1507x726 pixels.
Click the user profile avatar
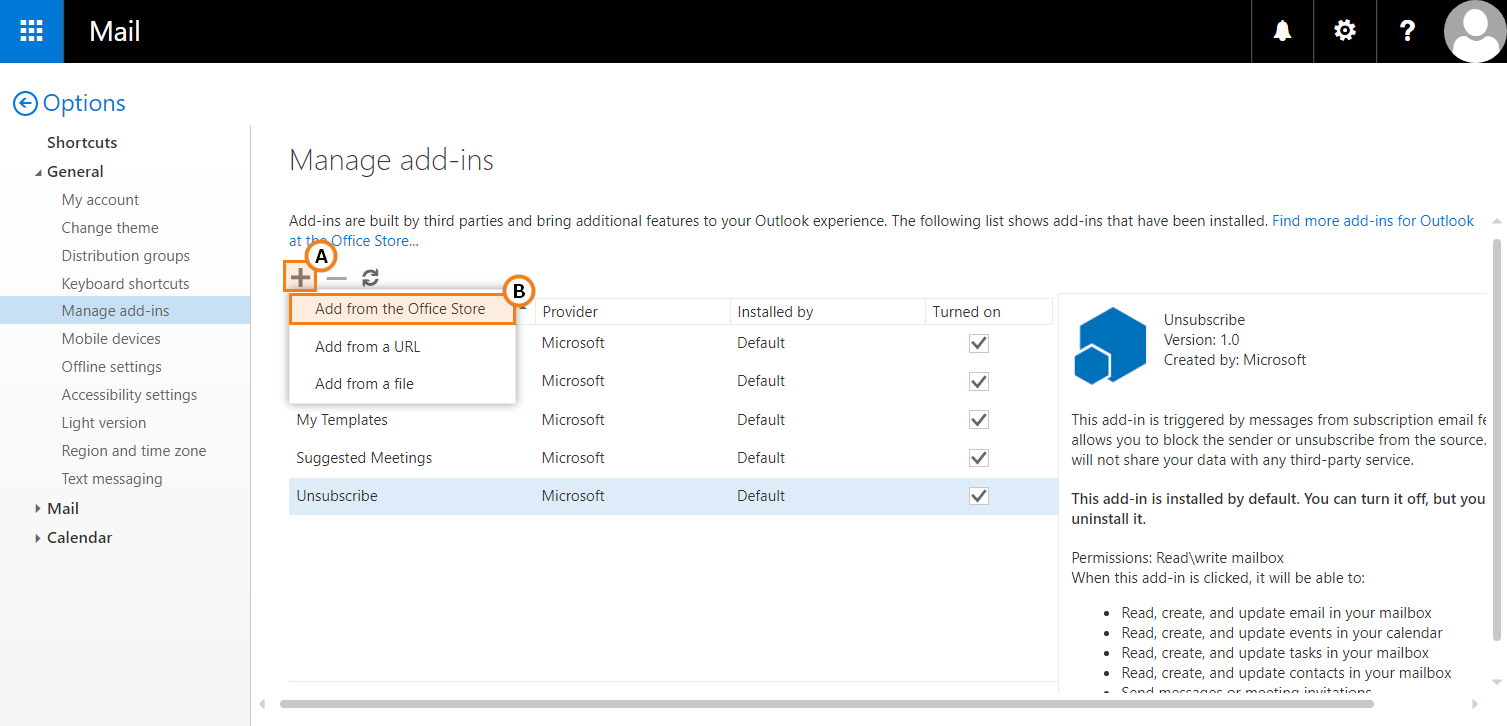point(1474,31)
